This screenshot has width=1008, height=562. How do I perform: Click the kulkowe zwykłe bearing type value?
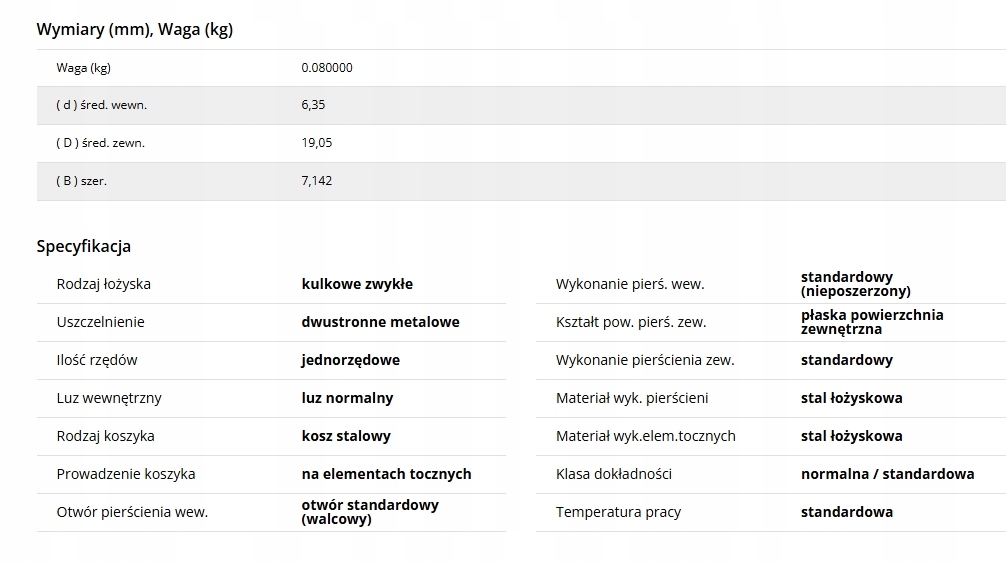[x=357, y=284]
